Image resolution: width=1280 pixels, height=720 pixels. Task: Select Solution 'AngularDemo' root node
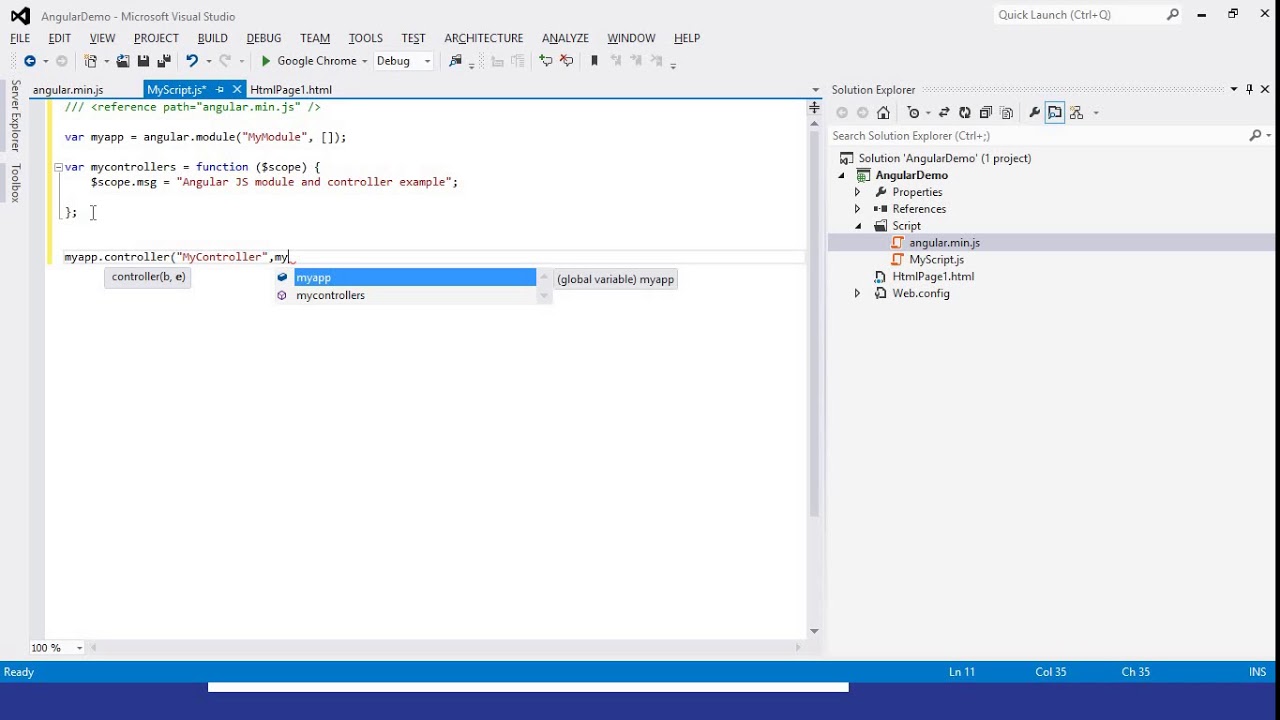(x=944, y=158)
